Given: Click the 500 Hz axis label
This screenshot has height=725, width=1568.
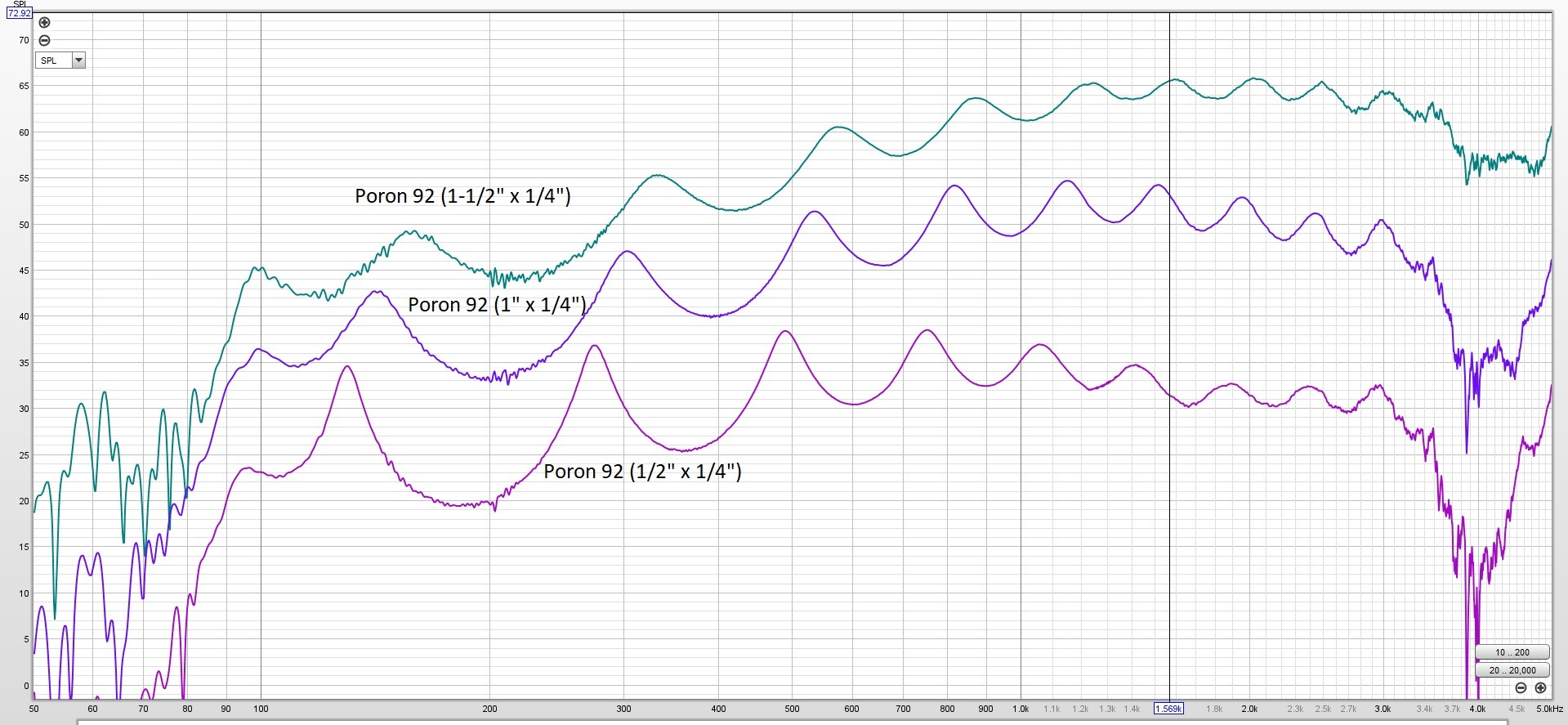Looking at the screenshot, I should point(792,709).
